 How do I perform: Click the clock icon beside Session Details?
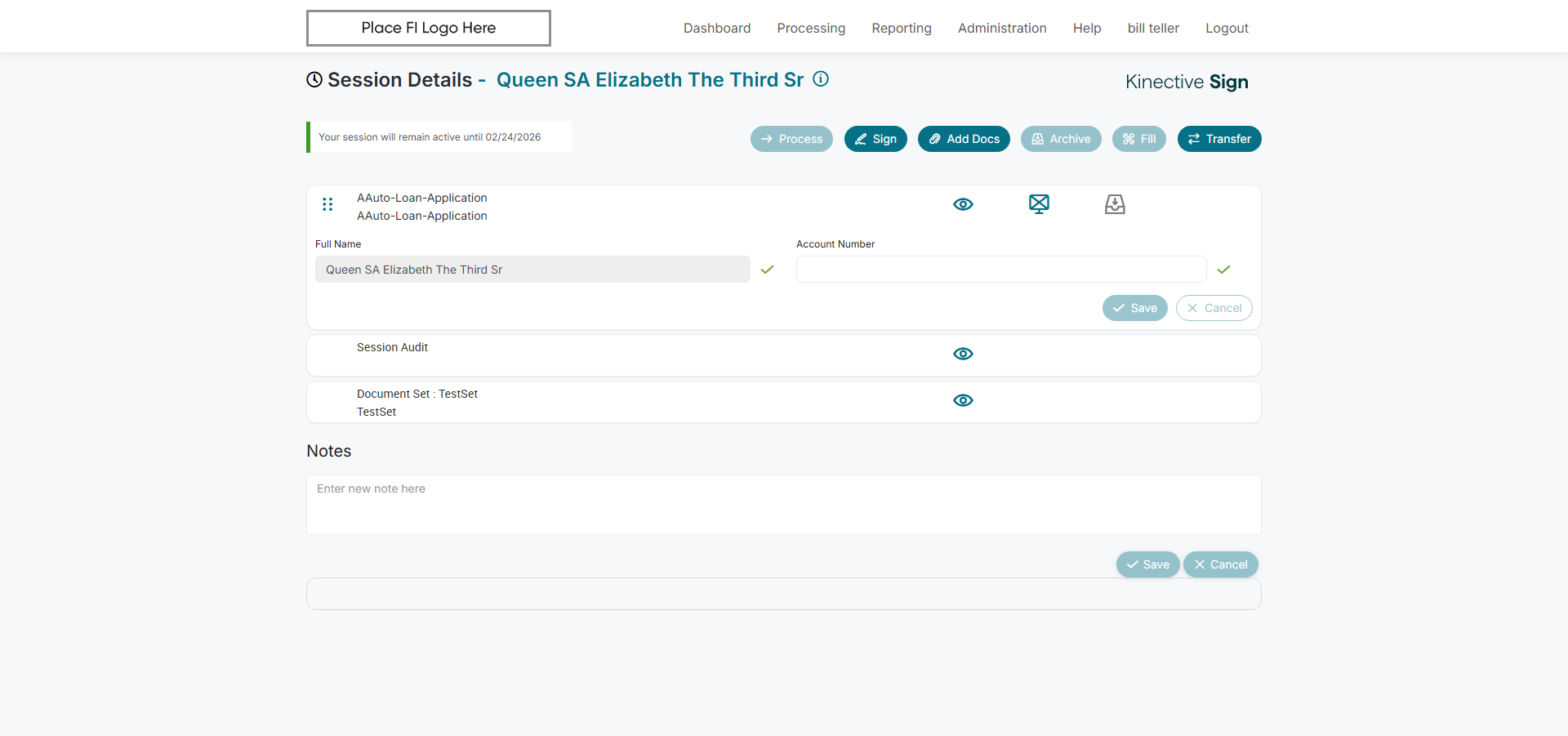[314, 79]
